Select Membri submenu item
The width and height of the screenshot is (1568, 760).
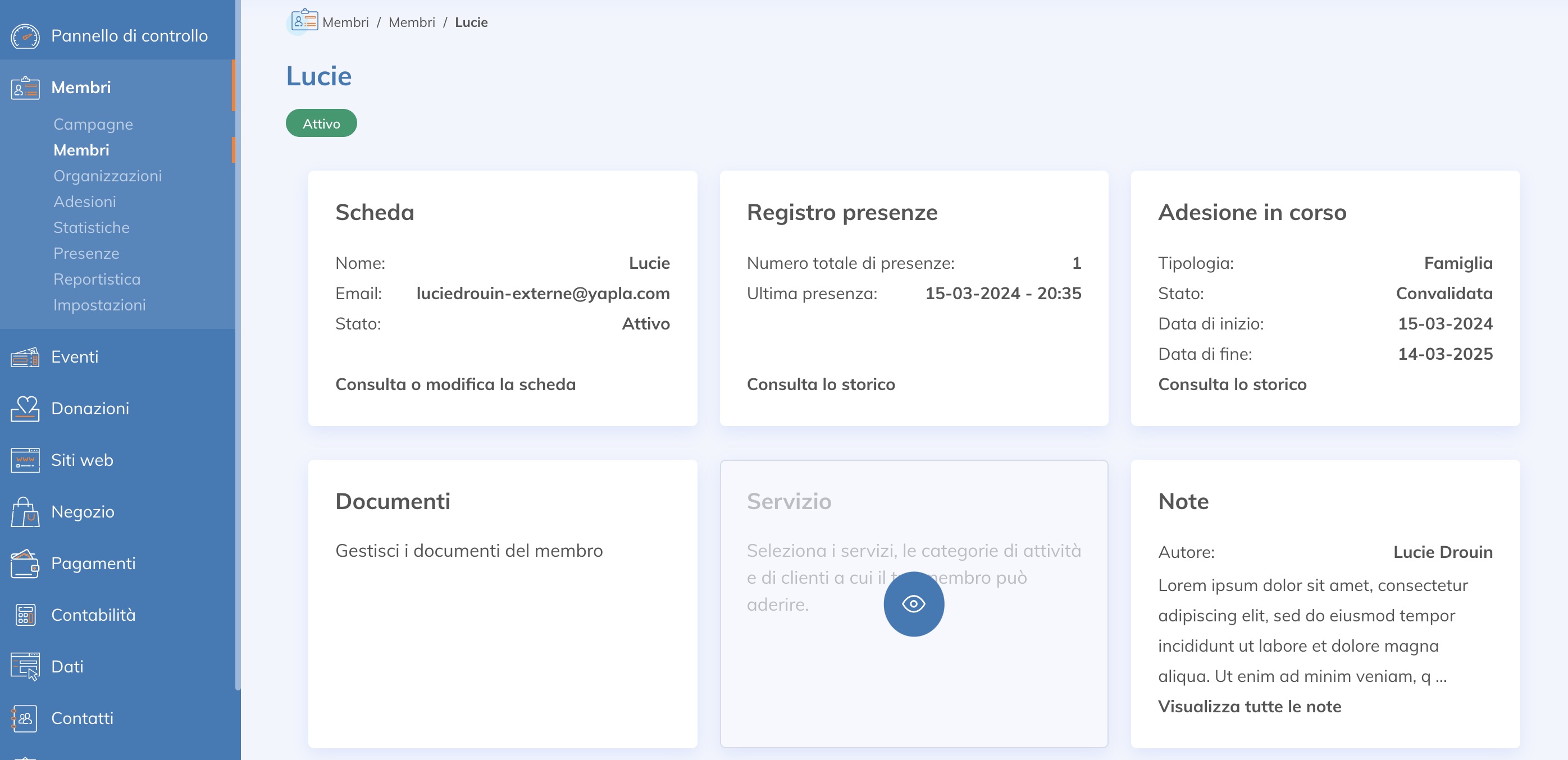tap(81, 150)
